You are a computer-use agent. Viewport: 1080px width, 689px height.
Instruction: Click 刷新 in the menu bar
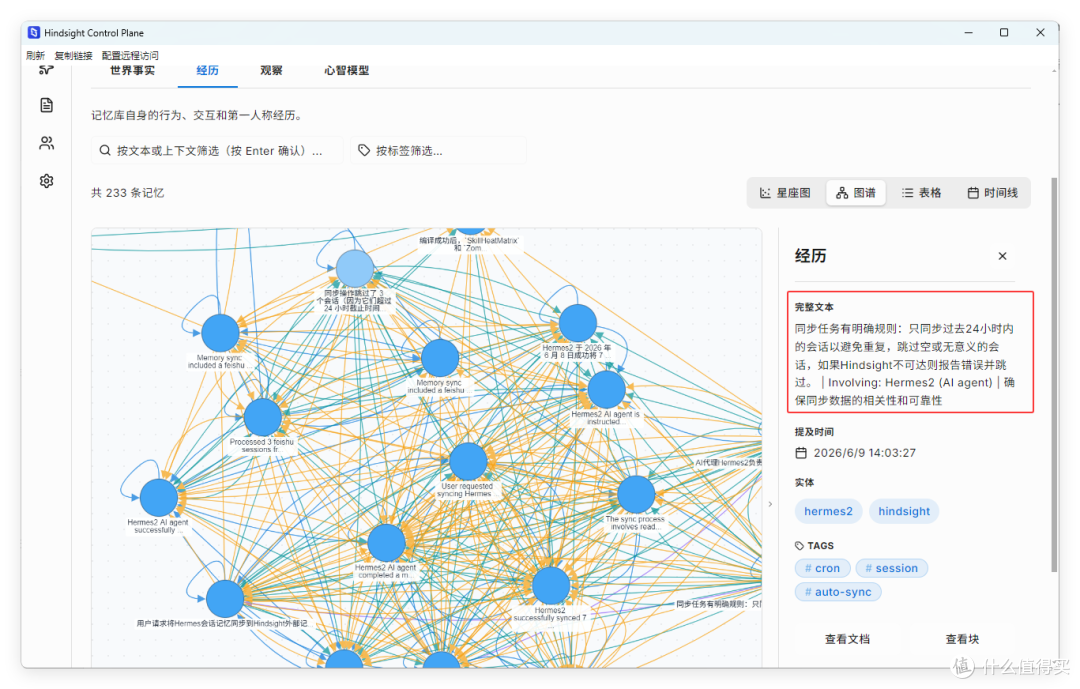click(x=36, y=55)
